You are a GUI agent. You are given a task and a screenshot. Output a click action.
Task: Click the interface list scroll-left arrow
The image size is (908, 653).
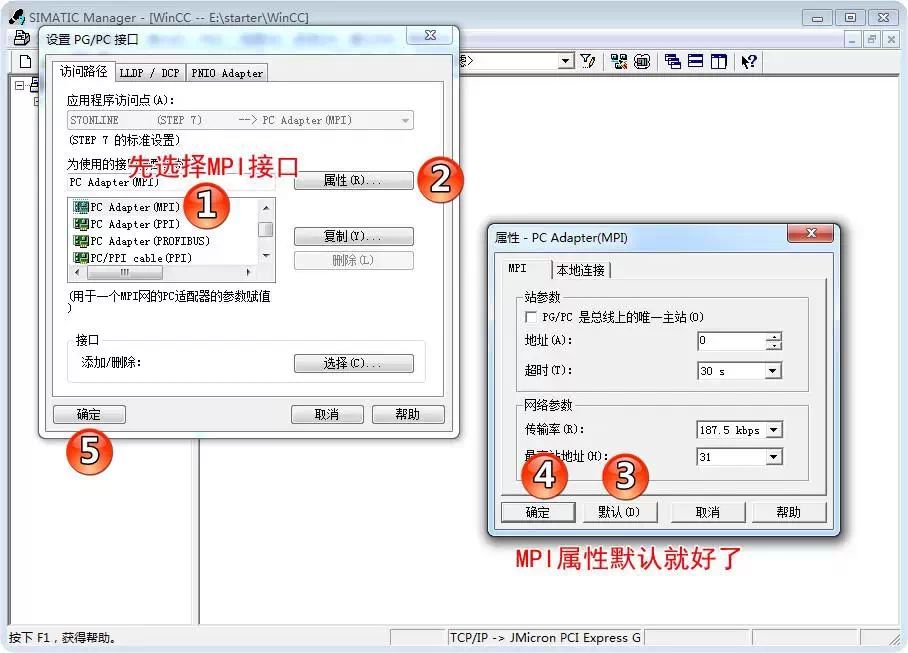click(78, 272)
